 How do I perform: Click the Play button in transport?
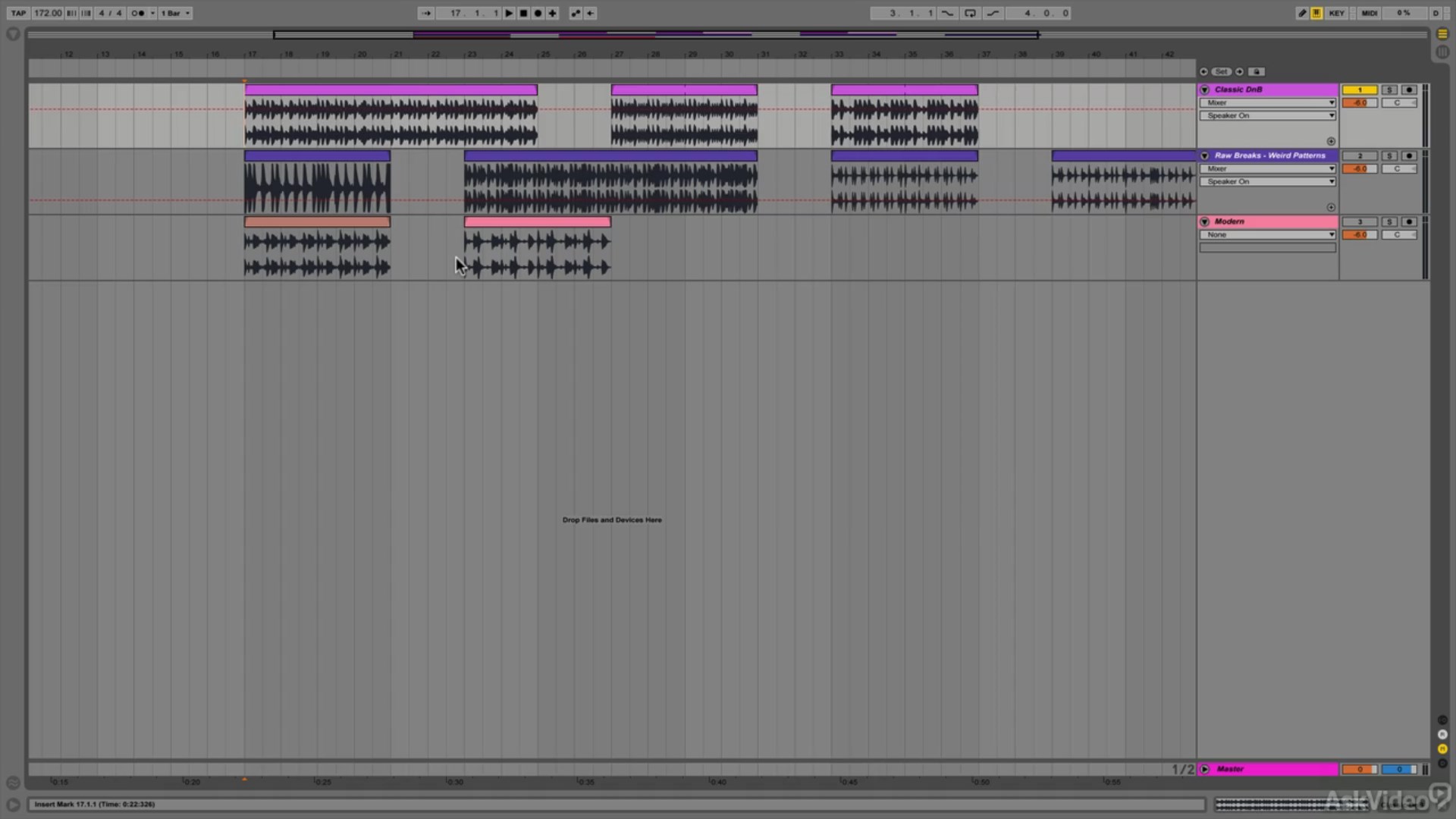[509, 13]
